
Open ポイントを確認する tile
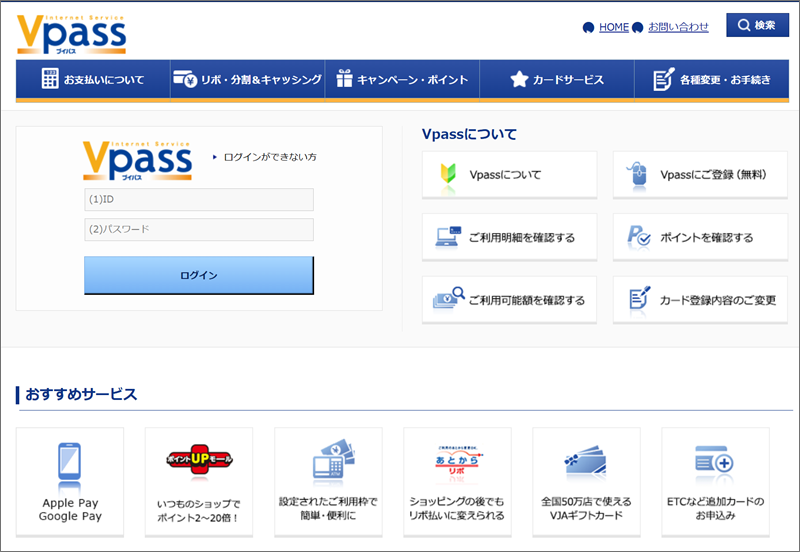[x=700, y=237]
